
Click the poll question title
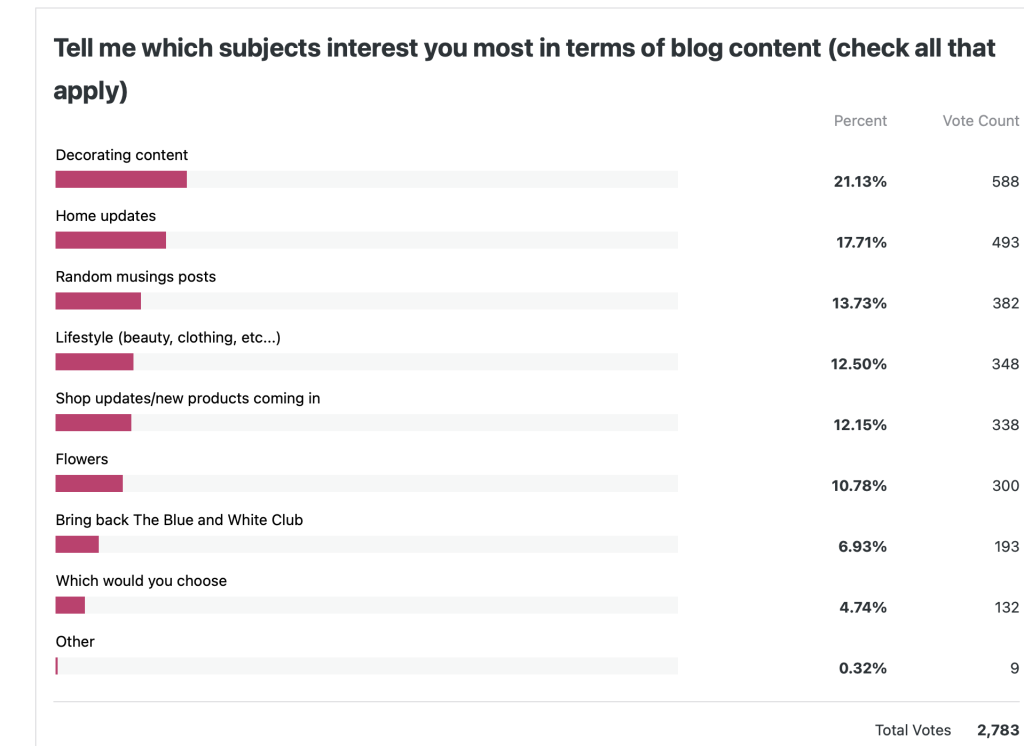point(524,69)
